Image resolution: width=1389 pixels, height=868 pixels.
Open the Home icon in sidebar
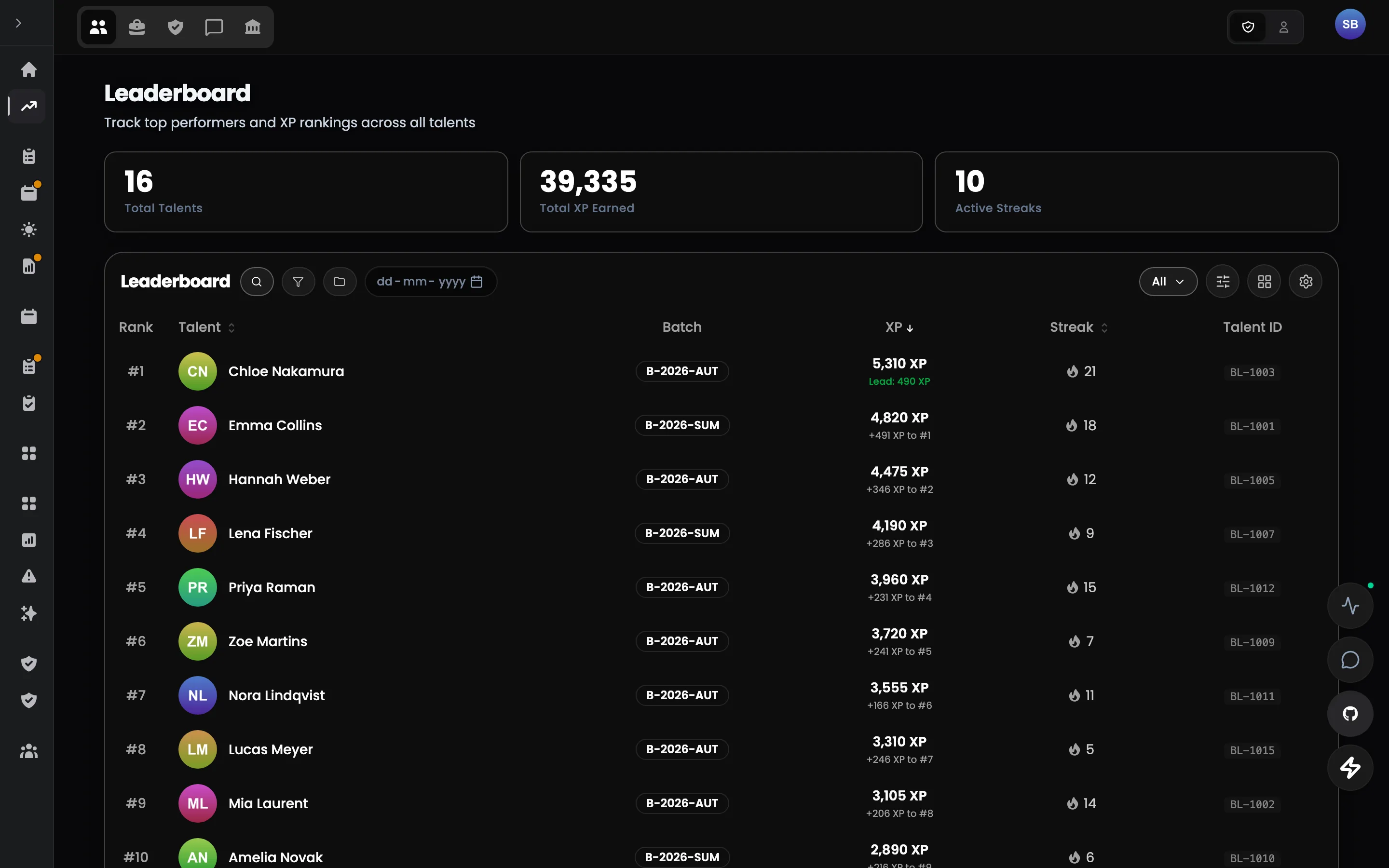[x=29, y=69]
